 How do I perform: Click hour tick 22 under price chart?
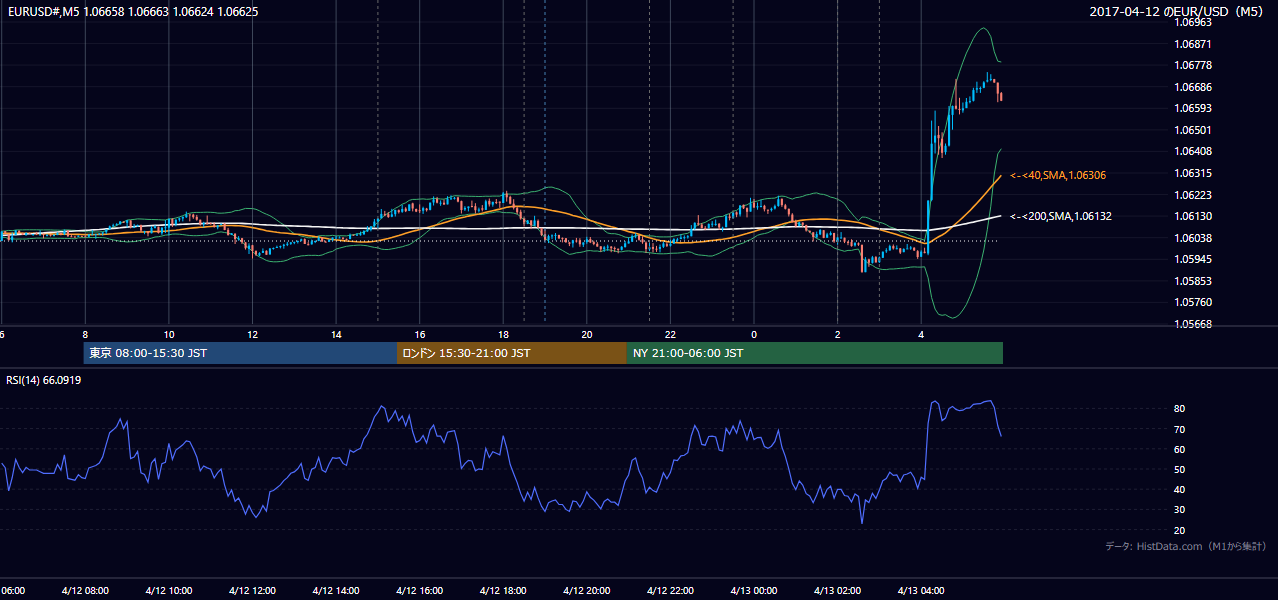coord(671,334)
